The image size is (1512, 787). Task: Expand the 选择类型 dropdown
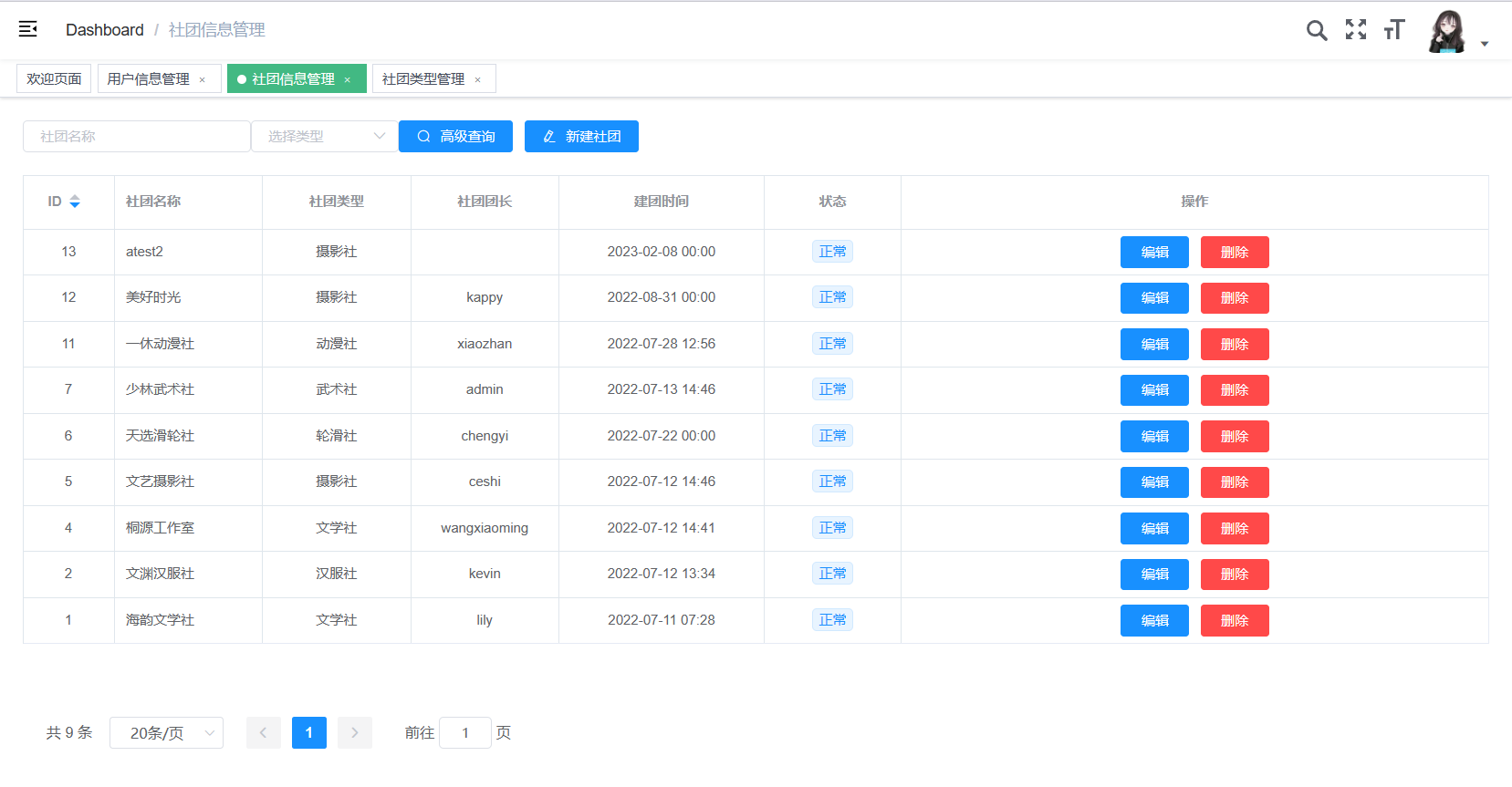click(324, 137)
